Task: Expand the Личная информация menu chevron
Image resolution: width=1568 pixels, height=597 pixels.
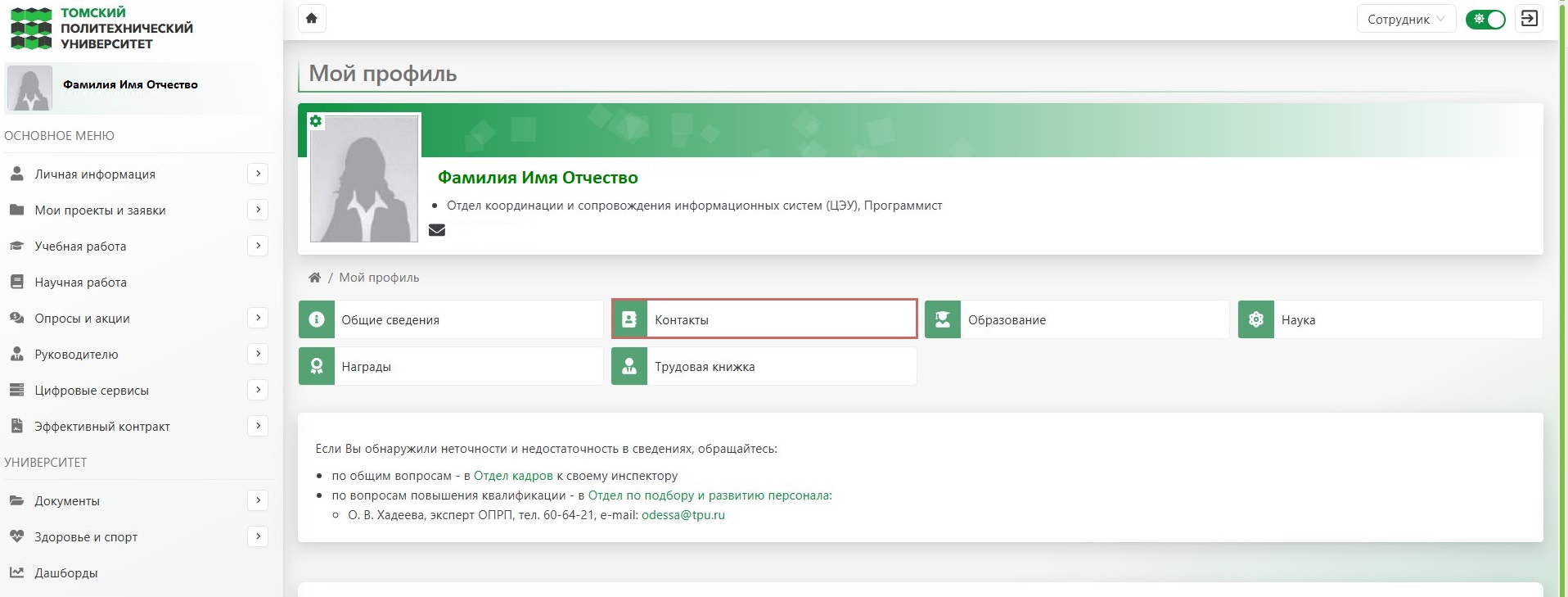Action: pyautogui.click(x=258, y=174)
